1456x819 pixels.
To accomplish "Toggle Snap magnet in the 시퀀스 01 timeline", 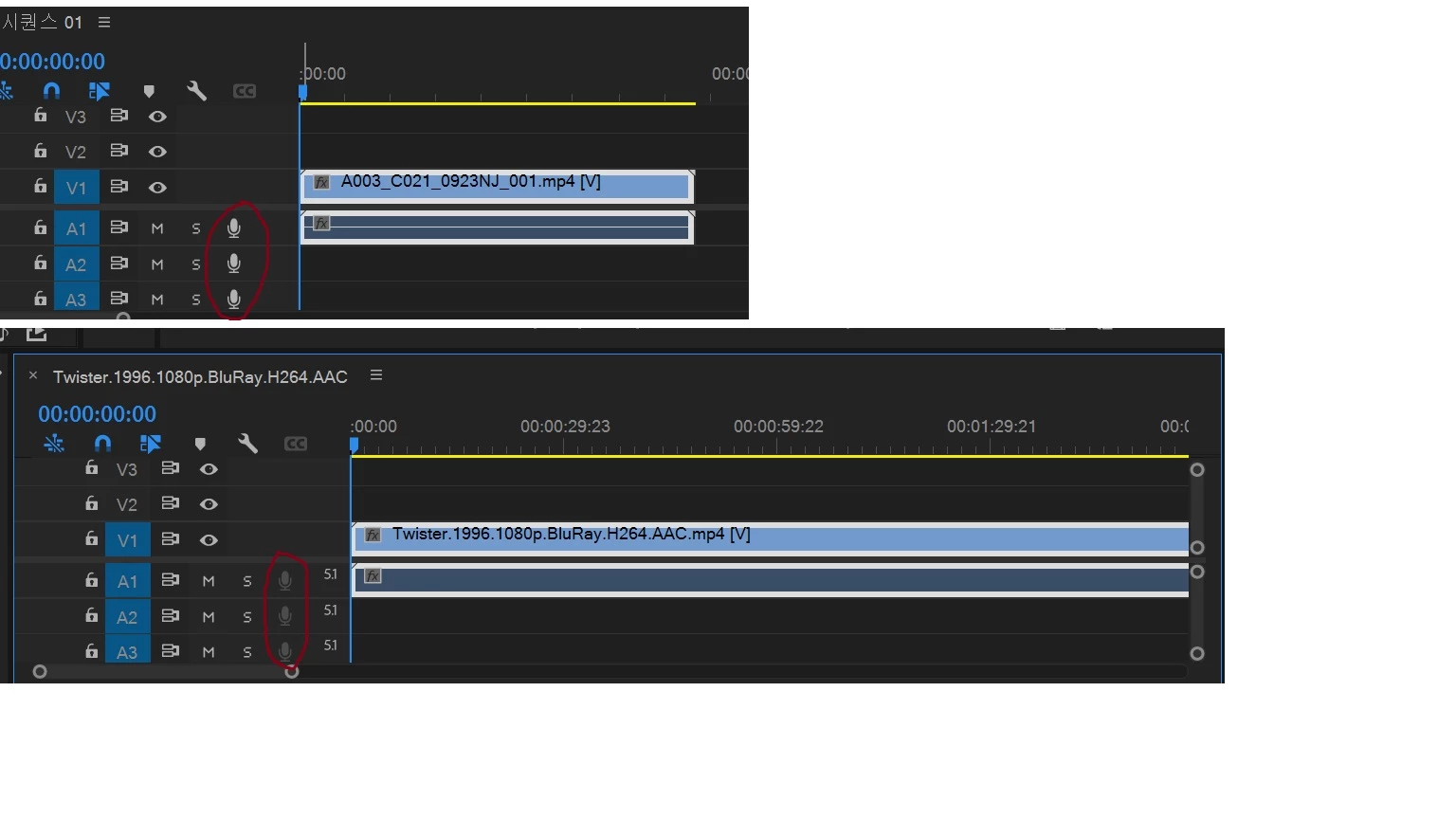I will [52, 91].
